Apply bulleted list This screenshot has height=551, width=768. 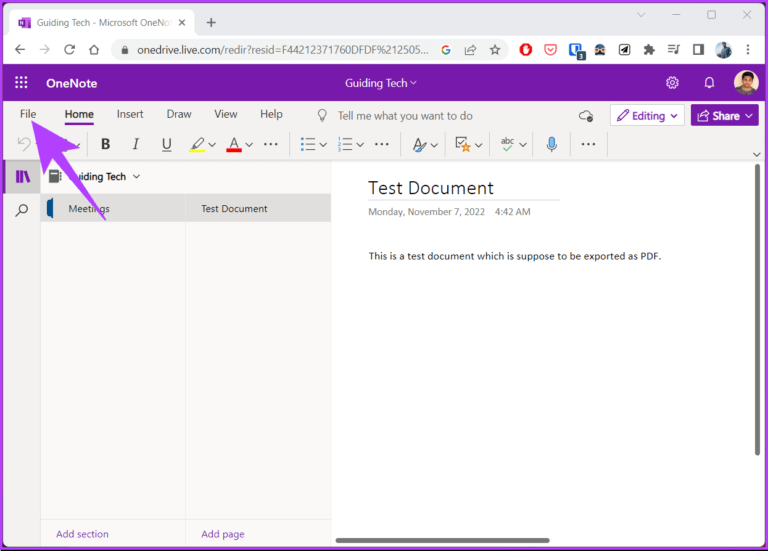[x=308, y=144]
